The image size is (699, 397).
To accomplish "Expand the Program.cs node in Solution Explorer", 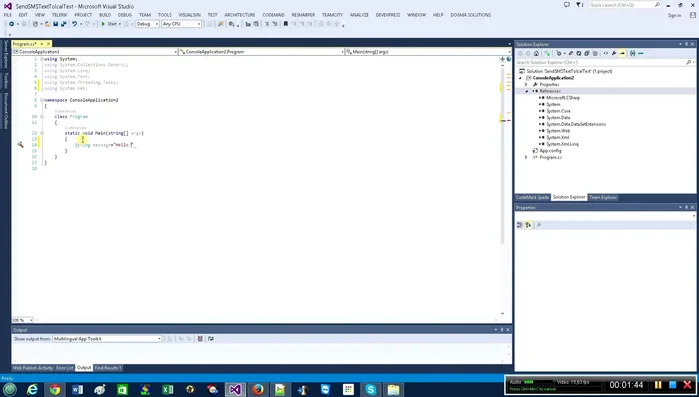I will (x=526, y=157).
